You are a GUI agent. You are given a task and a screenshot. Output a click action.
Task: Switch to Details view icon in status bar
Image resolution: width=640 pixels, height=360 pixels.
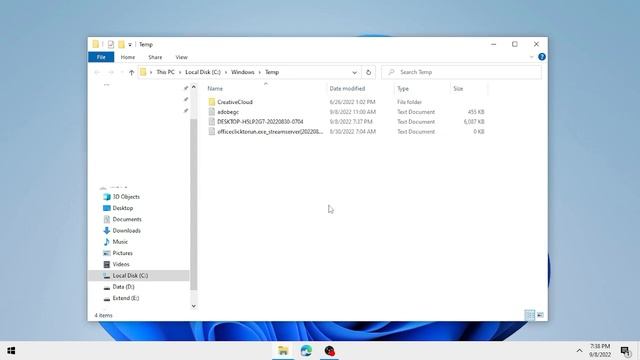click(x=529, y=315)
